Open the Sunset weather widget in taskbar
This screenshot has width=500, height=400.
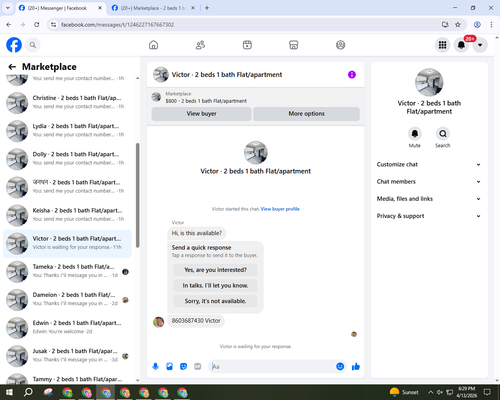point(404,392)
